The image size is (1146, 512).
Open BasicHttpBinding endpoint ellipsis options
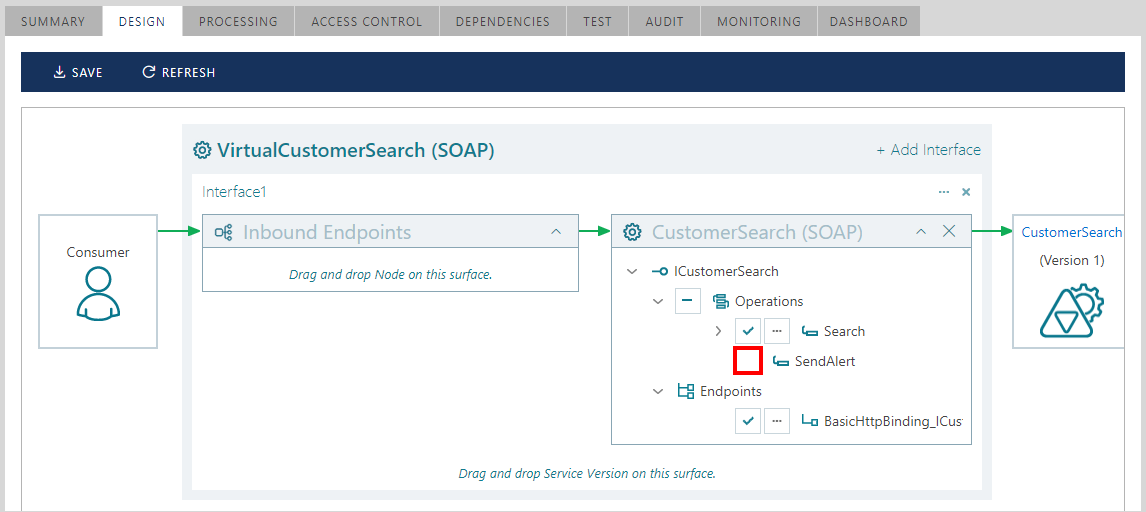pyautogui.click(x=777, y=421)
